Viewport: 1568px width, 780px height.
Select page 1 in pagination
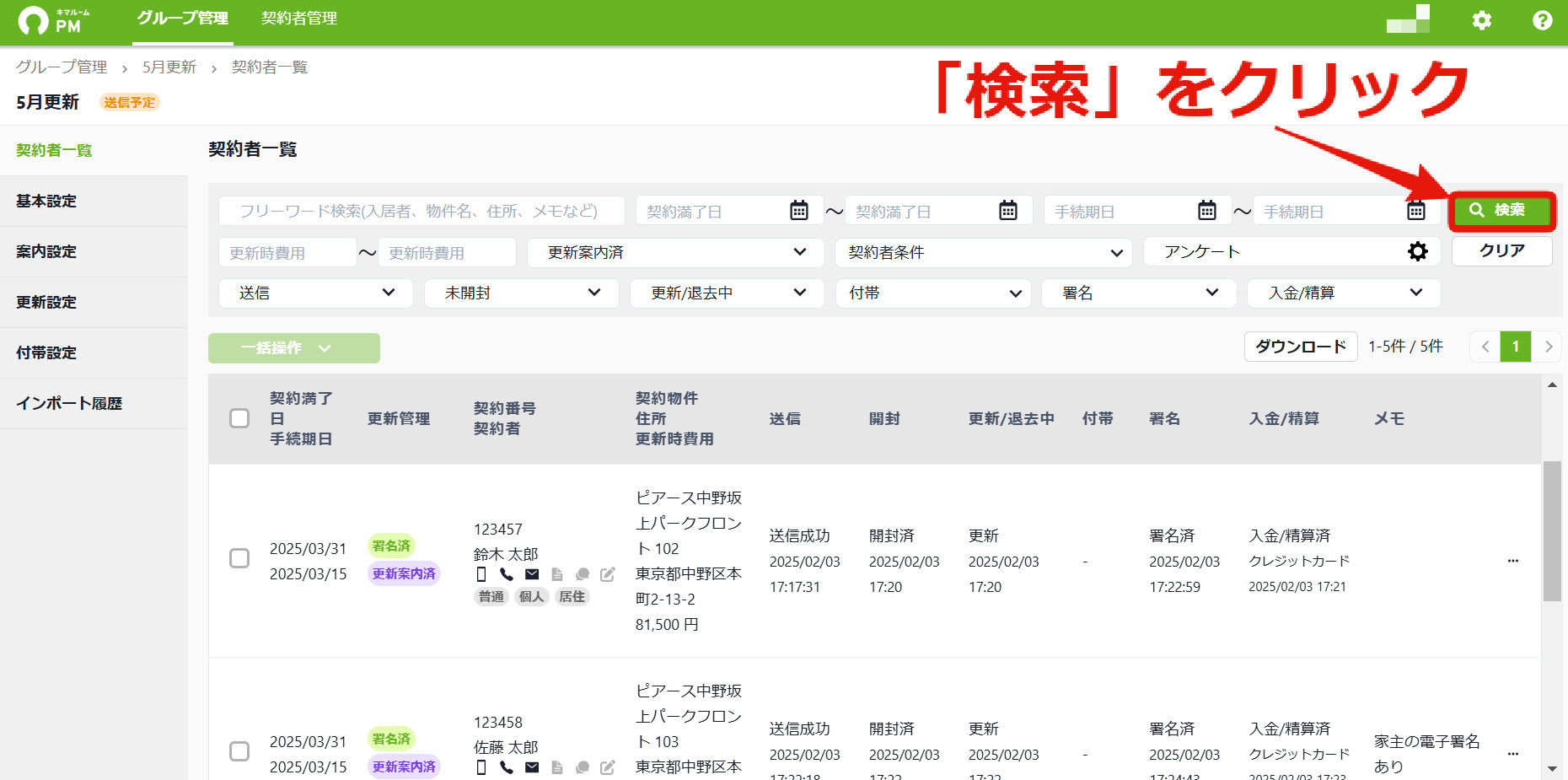click(x=1516, y=347)
